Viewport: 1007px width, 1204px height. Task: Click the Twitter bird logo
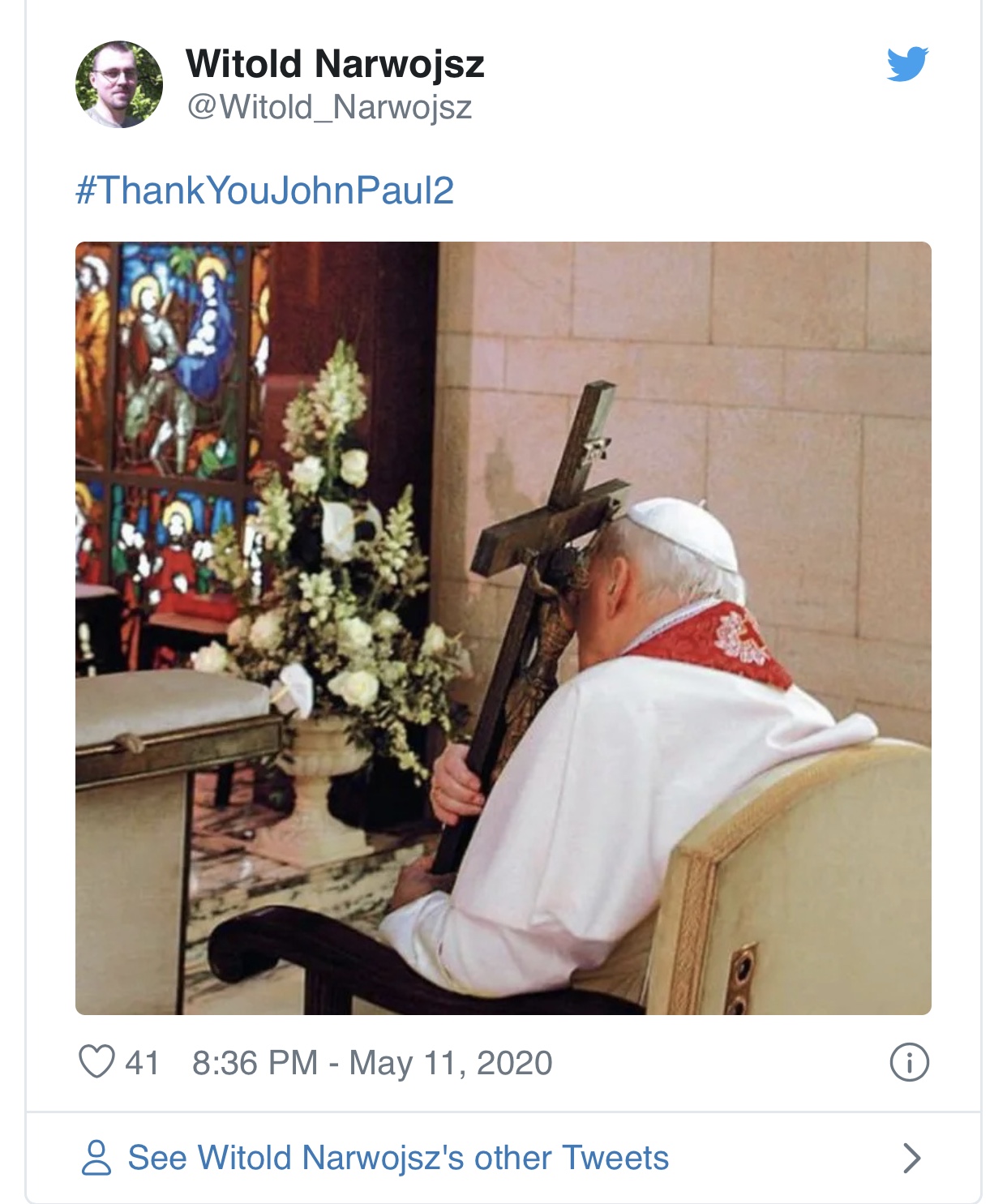click(907, 64)
